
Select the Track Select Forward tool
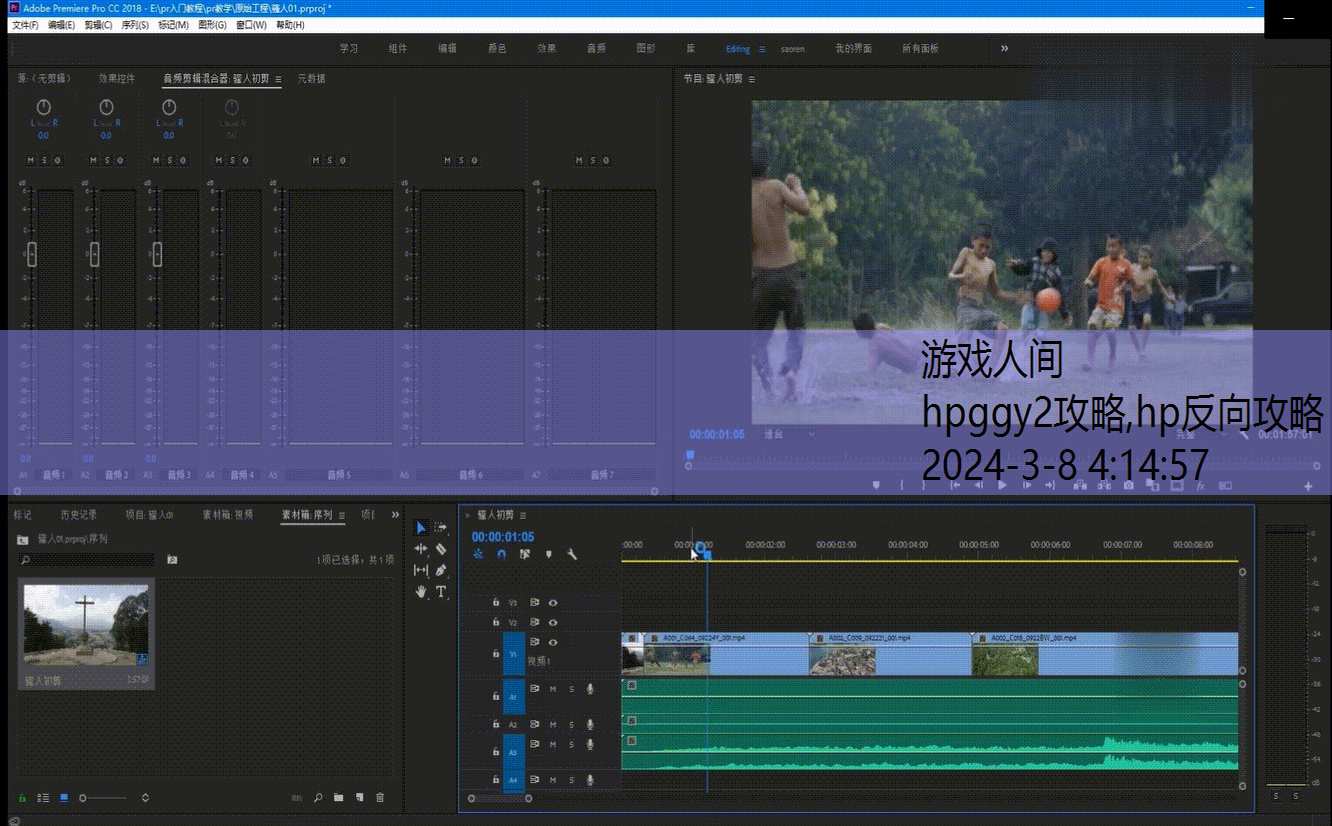(441, 527)
